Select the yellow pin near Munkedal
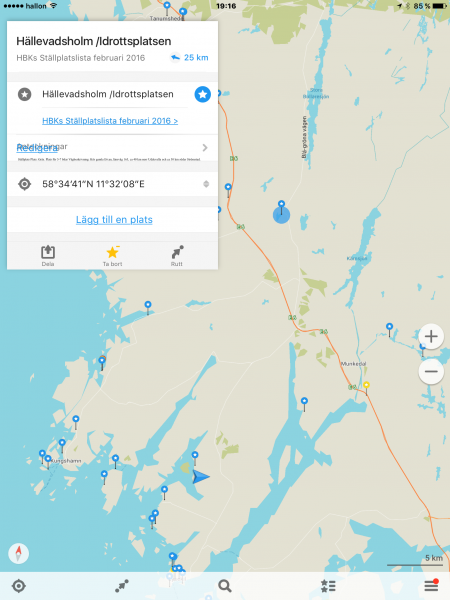 [x=366, y=387]
